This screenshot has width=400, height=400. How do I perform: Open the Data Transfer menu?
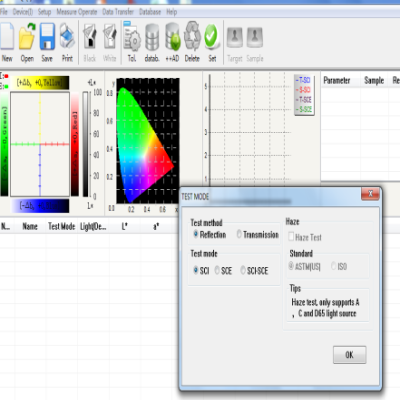118,12
